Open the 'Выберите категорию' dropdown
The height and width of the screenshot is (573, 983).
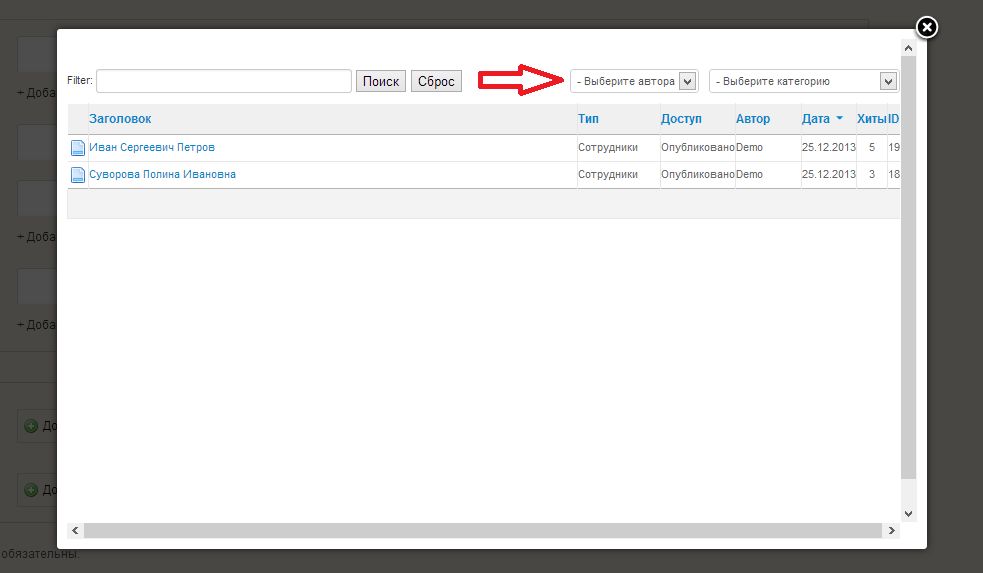tap(802, 81)
